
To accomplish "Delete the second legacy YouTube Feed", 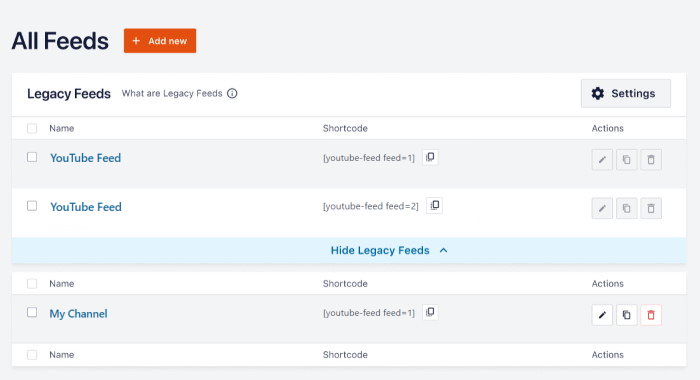I will click(x=651, y=208).
